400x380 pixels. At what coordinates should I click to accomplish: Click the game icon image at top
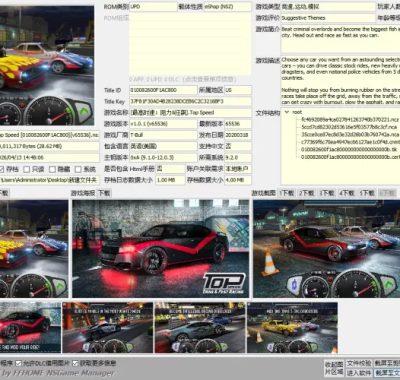47,66
